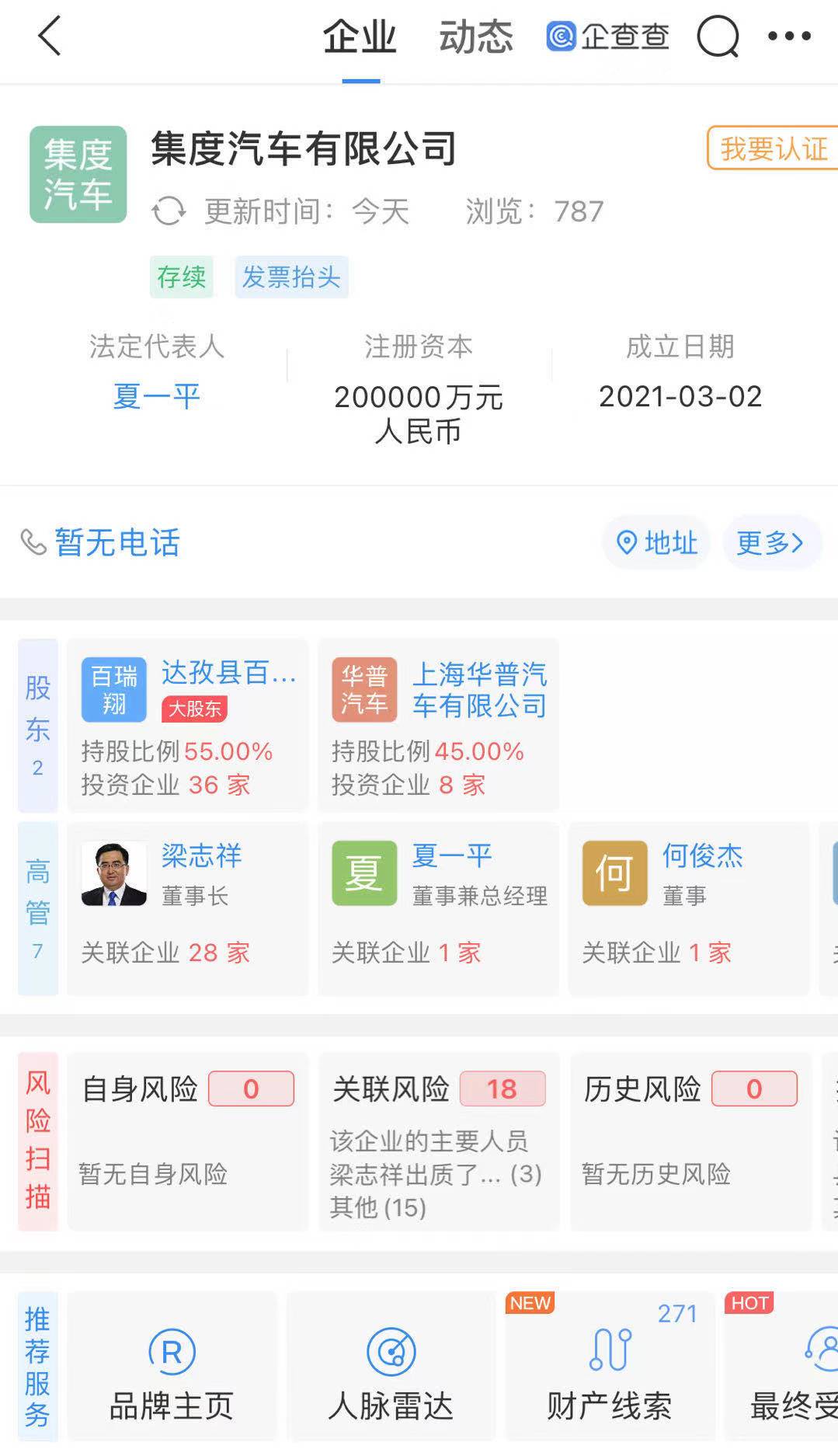Tap the NEW badge on 财产线索
This screenshot has height=1456, width=838.
530,1303
